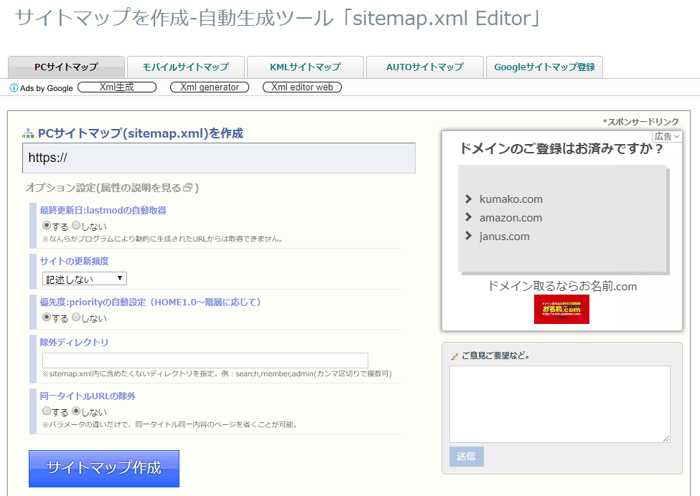This screenshot has height=496, width=700.
Task: Select しない for 同一タイトルURLの除外
Action: pyautogui.click(x=76, y=410)
